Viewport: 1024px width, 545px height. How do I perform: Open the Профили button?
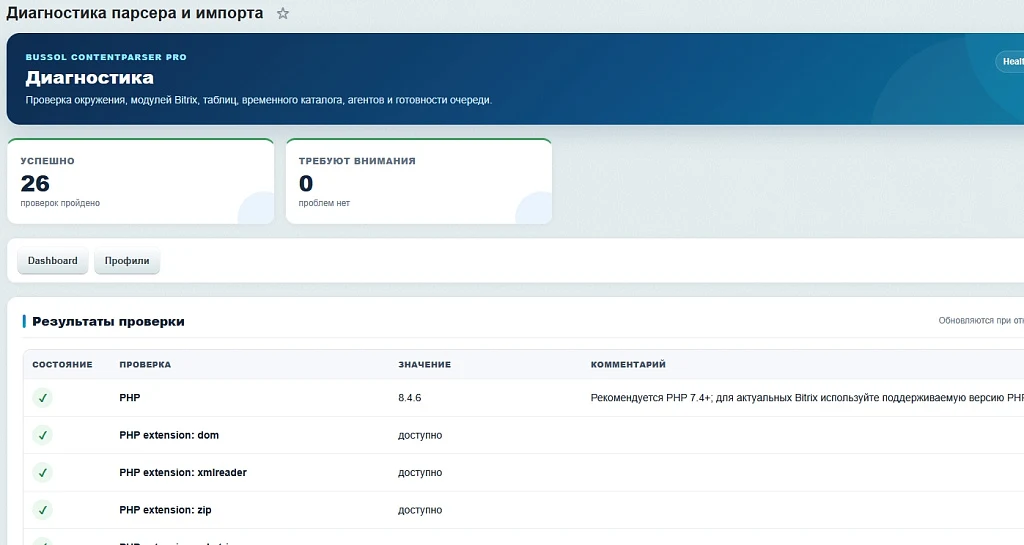[x=127, y=261]
